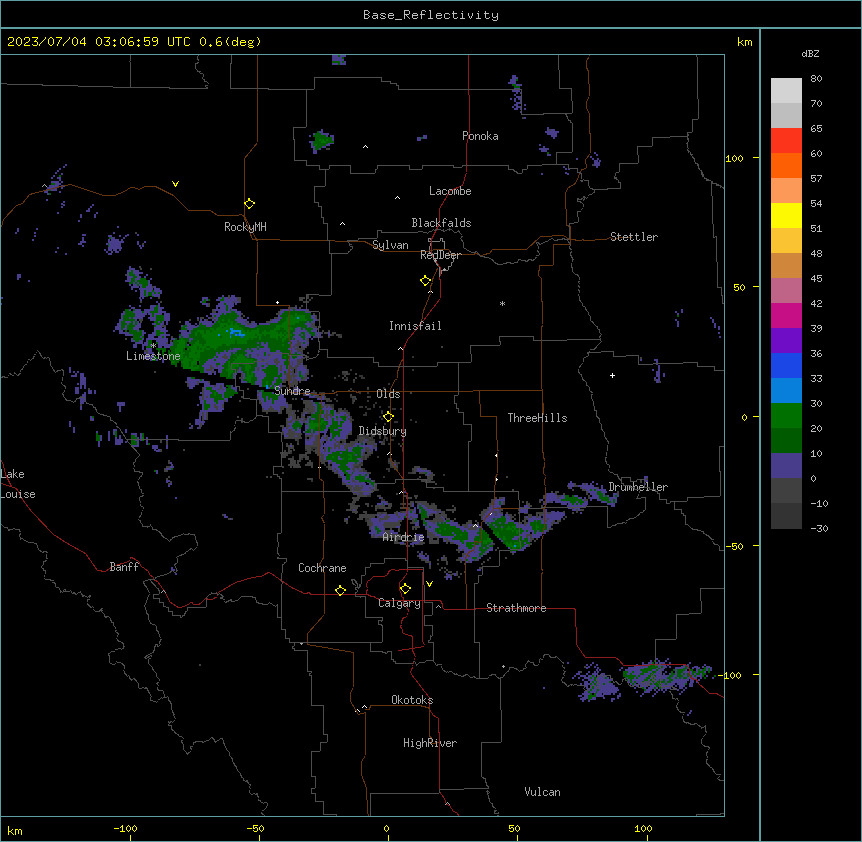This screenshot has width=862, height=842.
Task: Click the white plus marker west of Drumheller area
Action: pos(612,375)
